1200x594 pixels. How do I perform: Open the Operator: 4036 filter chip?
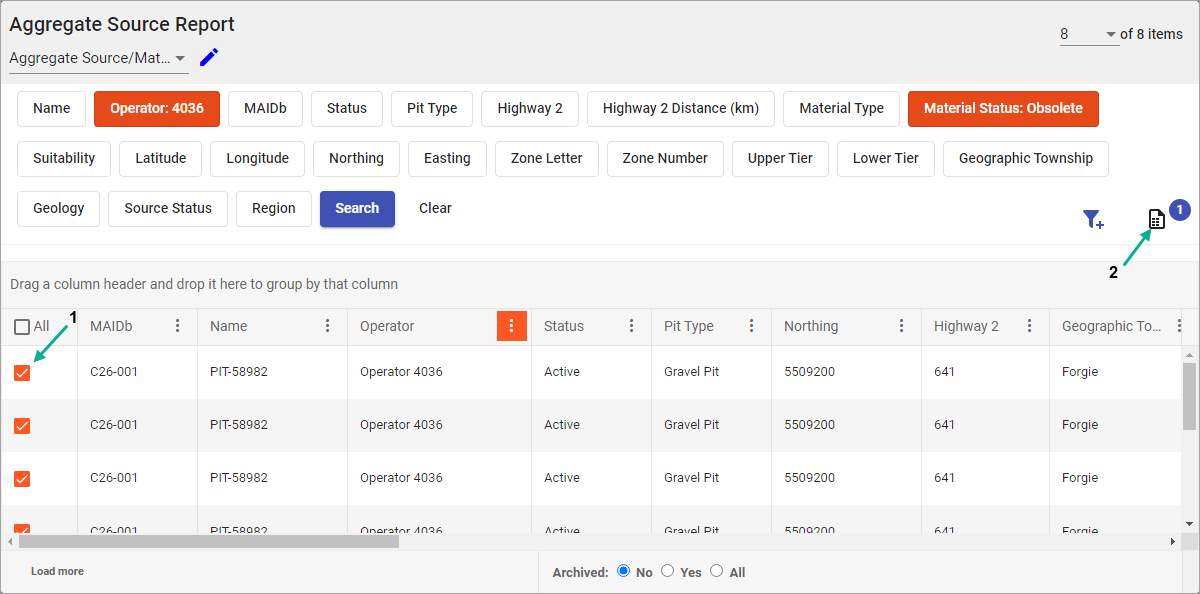coord(156,109)
